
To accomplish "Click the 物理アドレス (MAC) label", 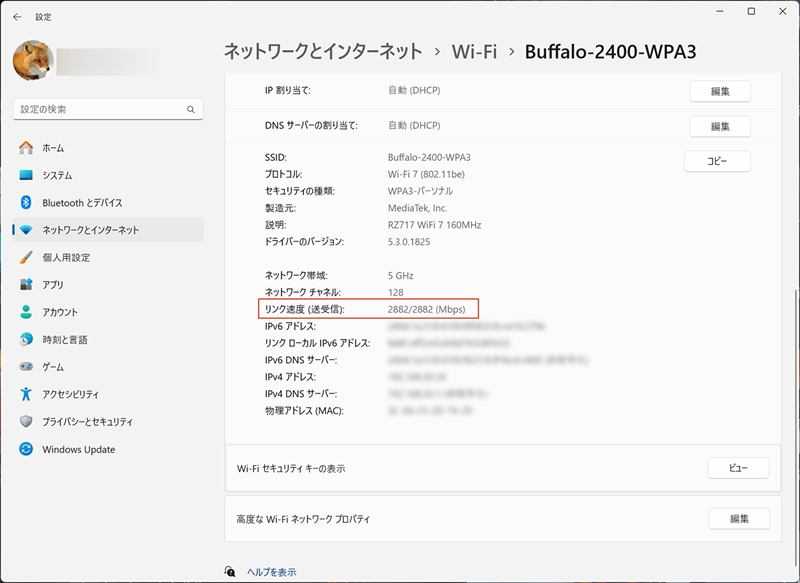I will [304, 411].
